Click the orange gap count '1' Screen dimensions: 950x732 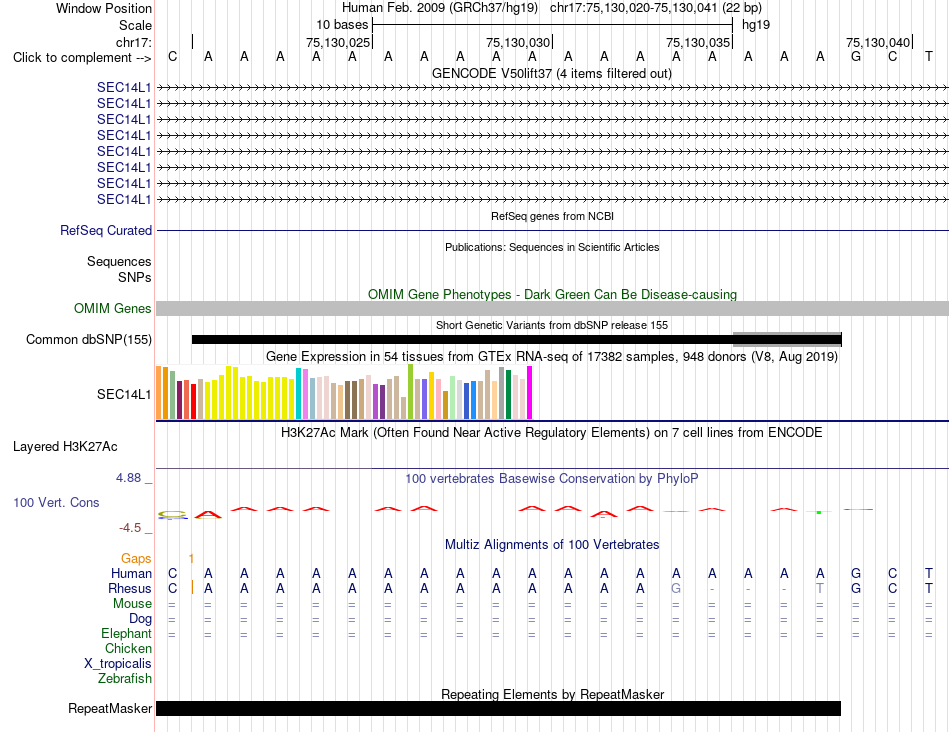pyautogui.click(x=191, y=558)
